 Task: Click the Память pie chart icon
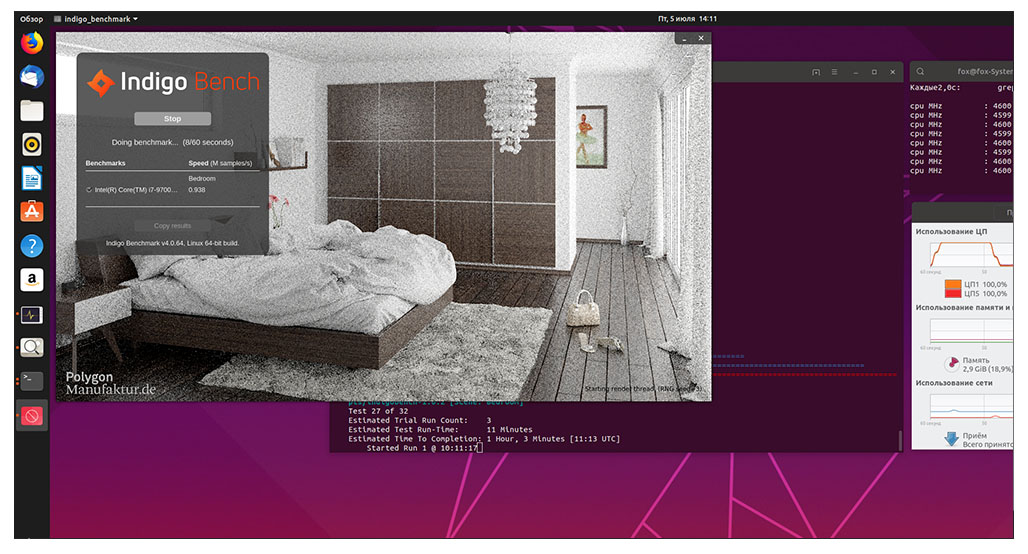[951, 363]
